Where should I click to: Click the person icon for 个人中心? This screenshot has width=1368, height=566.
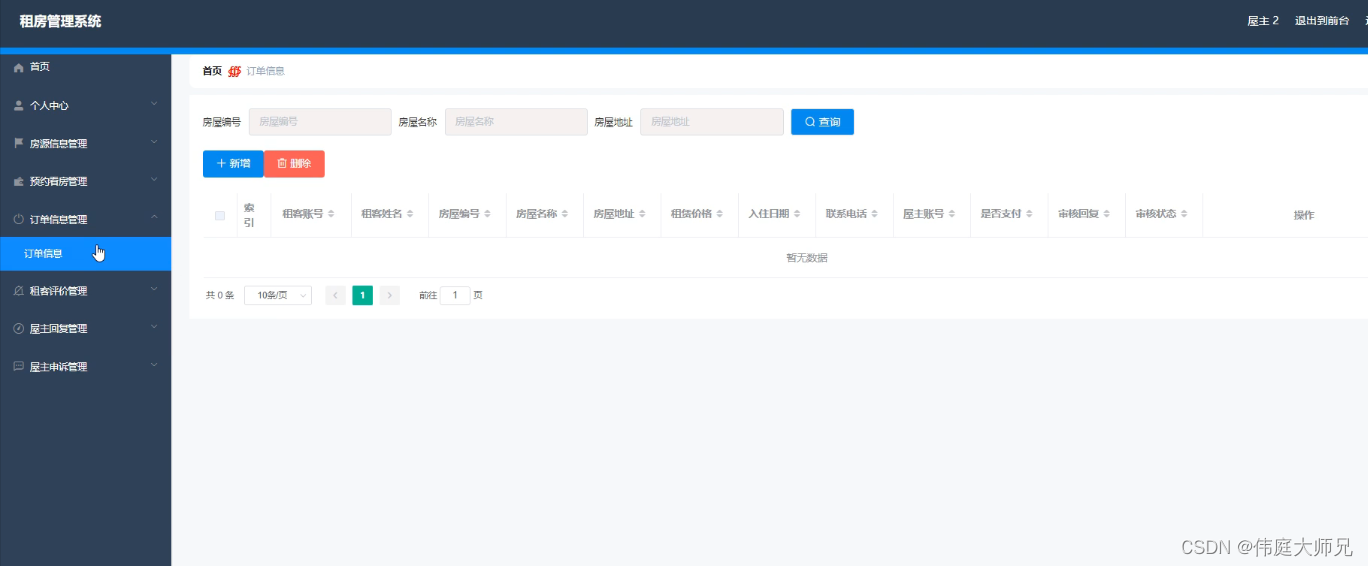pos(18,105)
